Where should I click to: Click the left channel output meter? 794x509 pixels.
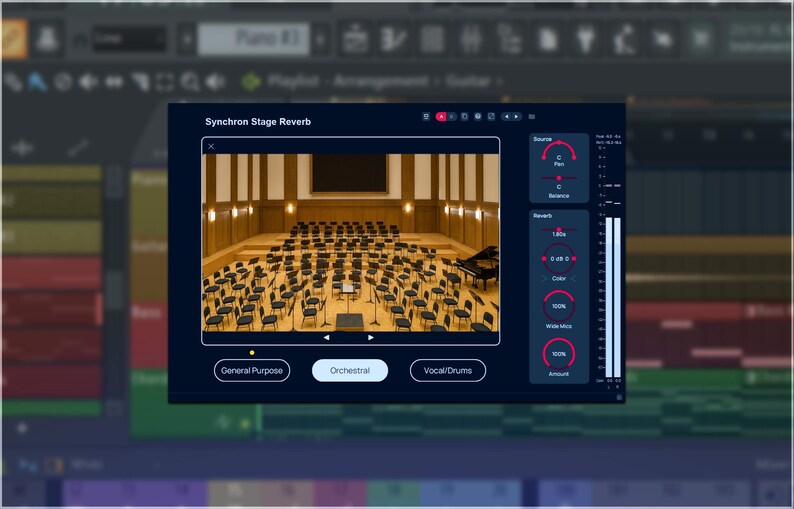tap(609, 297)
